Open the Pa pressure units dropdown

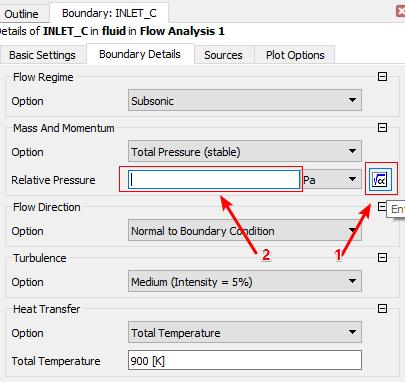(x=332, y=180)
